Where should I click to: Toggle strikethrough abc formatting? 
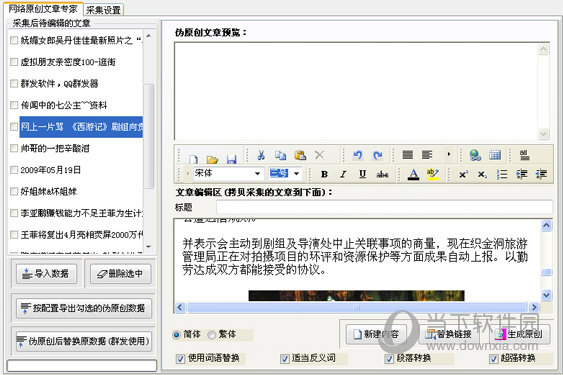tap(382, 174)
